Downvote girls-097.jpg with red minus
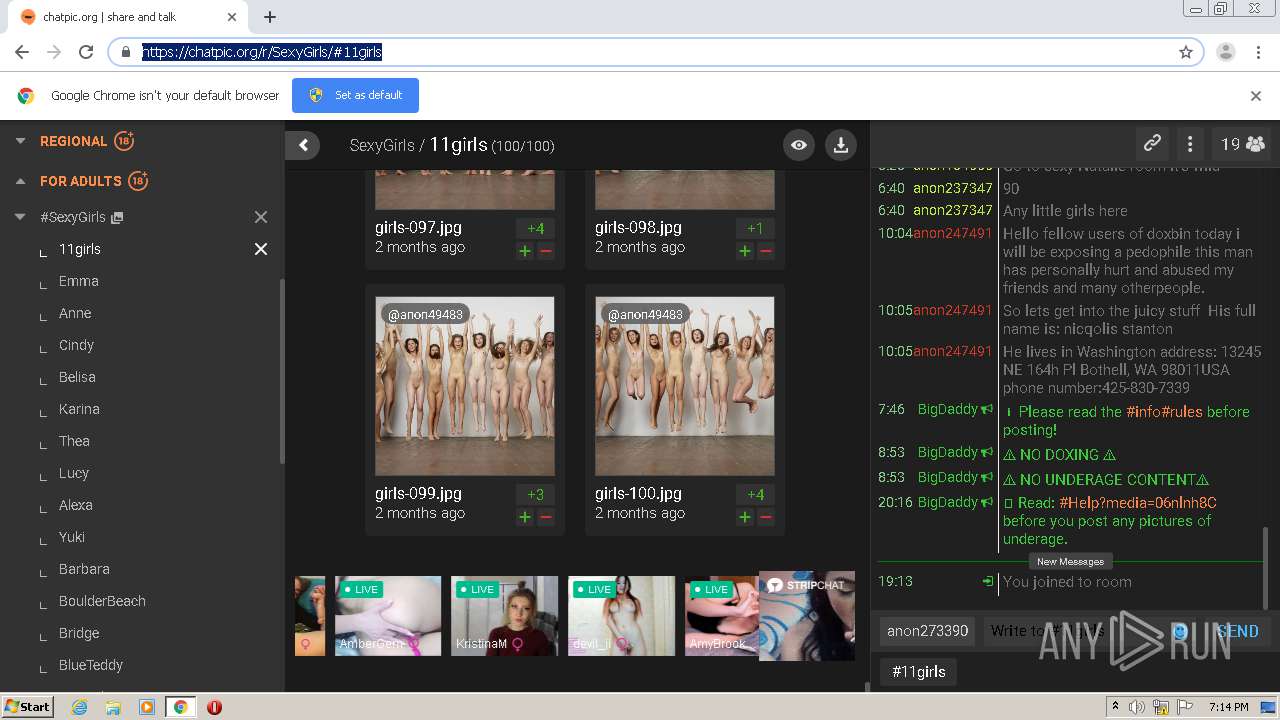Image resolution: width=1280 pixels, height=720 pixels. coord(546,251)
